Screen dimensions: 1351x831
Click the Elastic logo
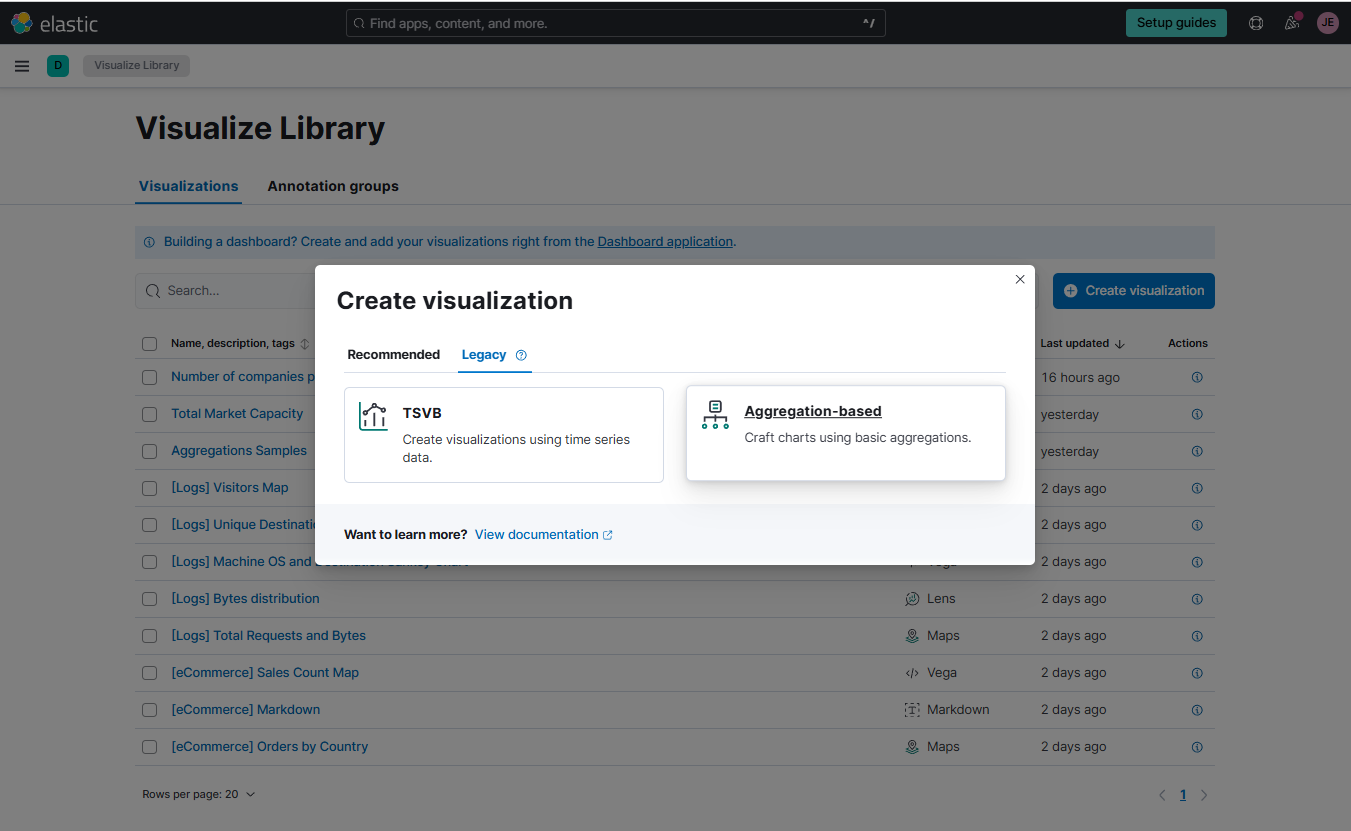(55, 23)
